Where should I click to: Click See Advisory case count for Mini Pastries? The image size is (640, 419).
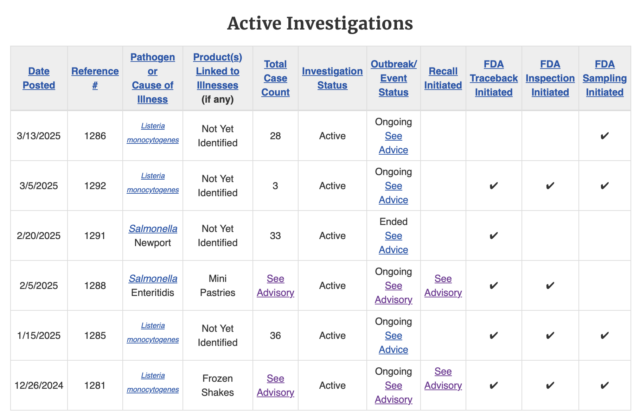pos(276,286)
